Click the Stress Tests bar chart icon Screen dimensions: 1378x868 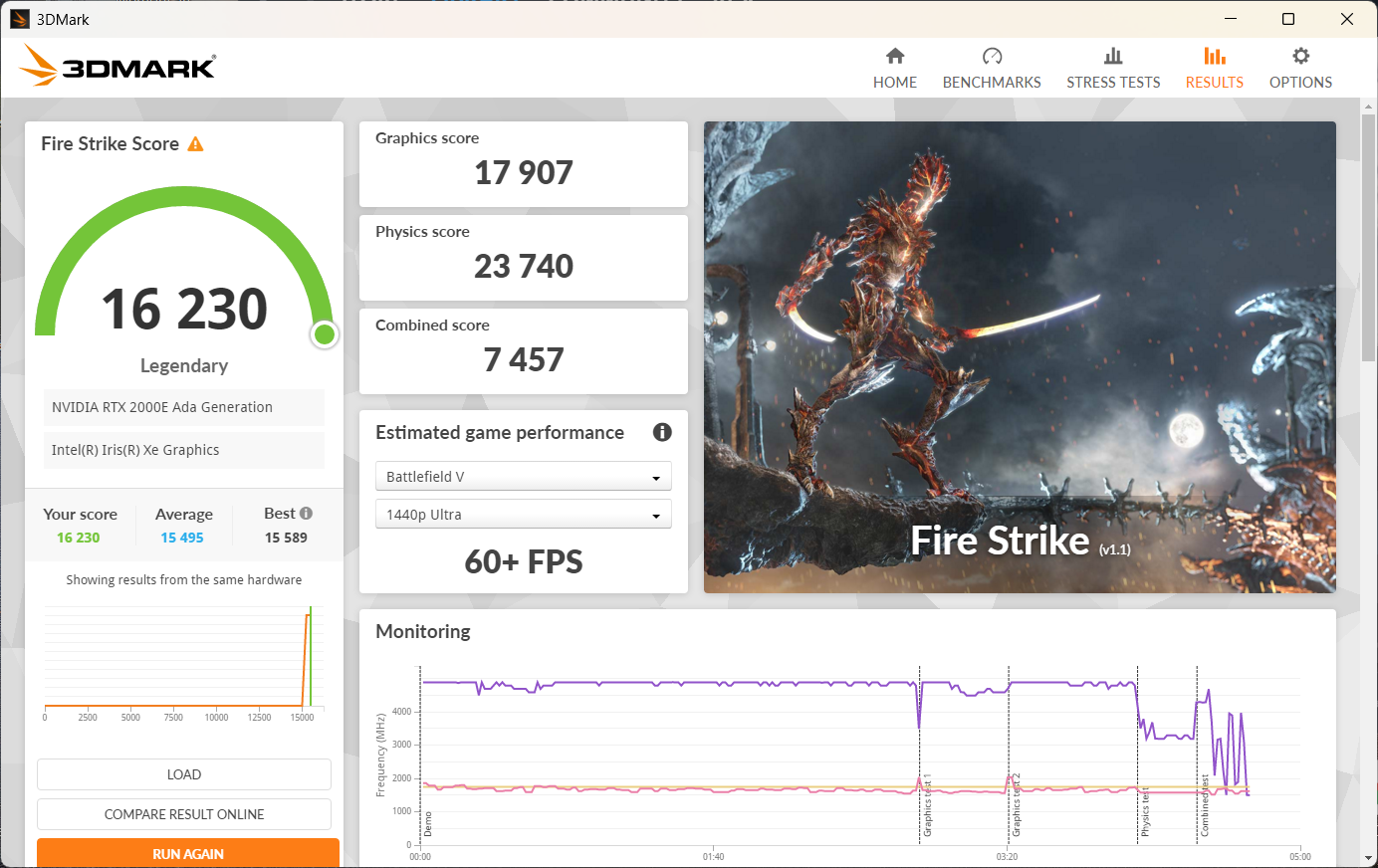pos(1113,56)
